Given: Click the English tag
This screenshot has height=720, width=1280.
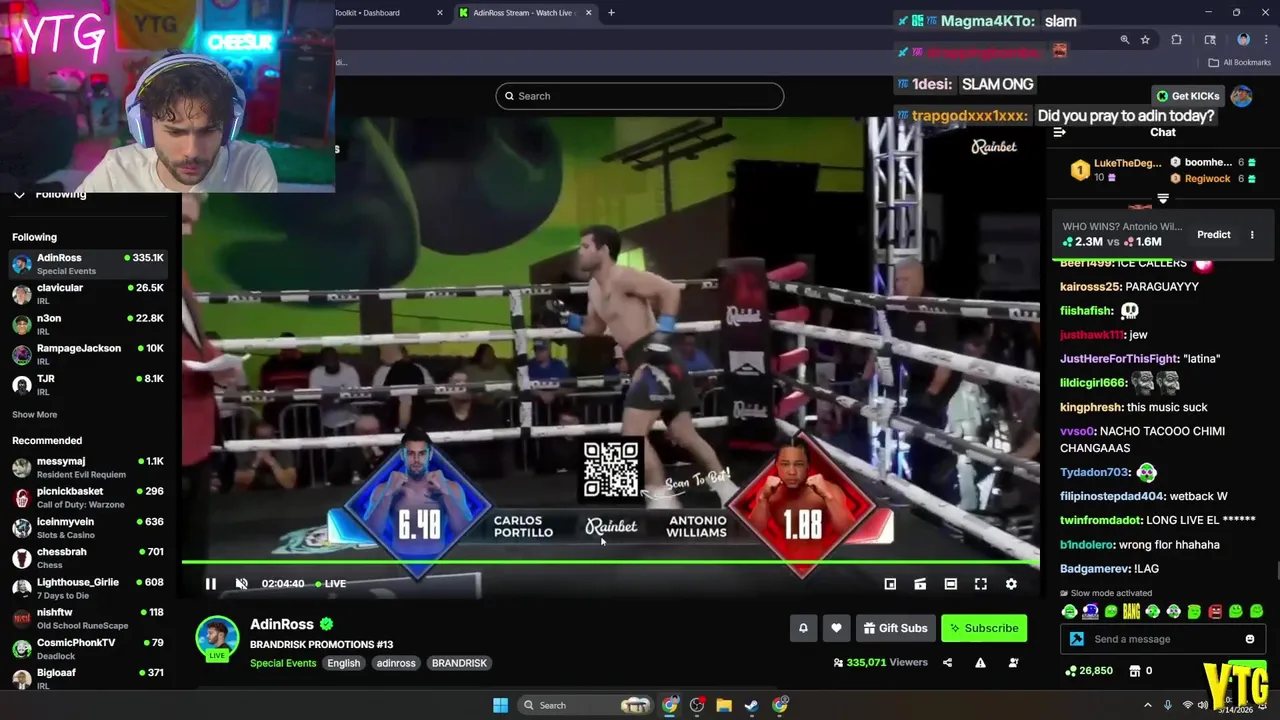Looking at the screenshot, I should (343, 663).
